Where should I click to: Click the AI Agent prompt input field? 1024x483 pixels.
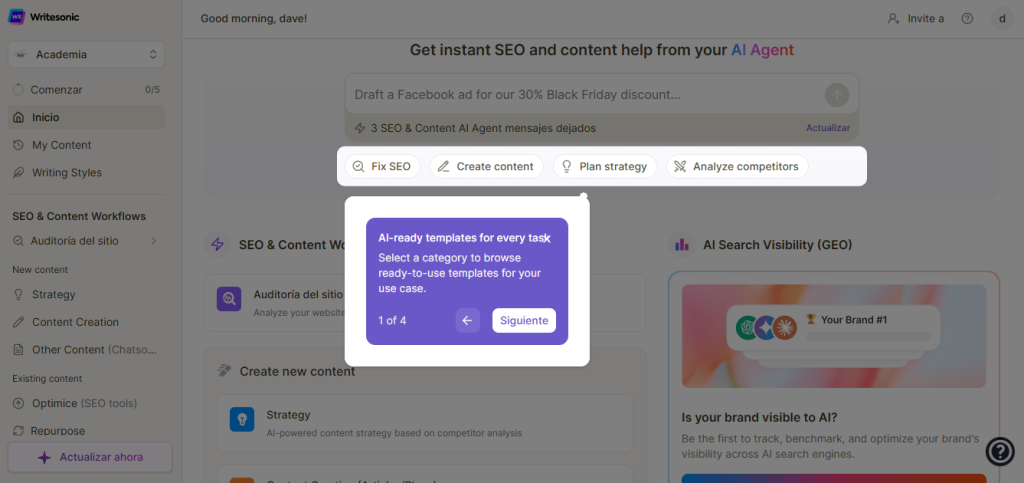pos(580,95)
